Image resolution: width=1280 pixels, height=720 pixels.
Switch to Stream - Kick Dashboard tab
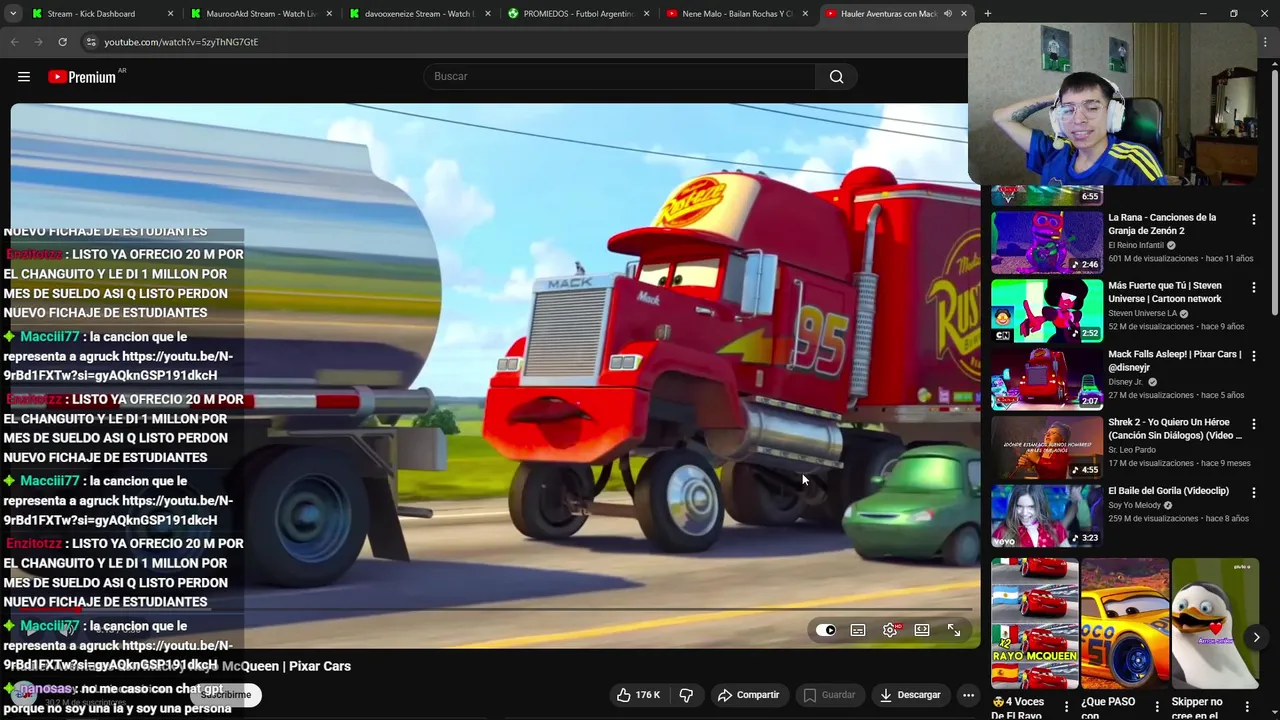point(102,14)
